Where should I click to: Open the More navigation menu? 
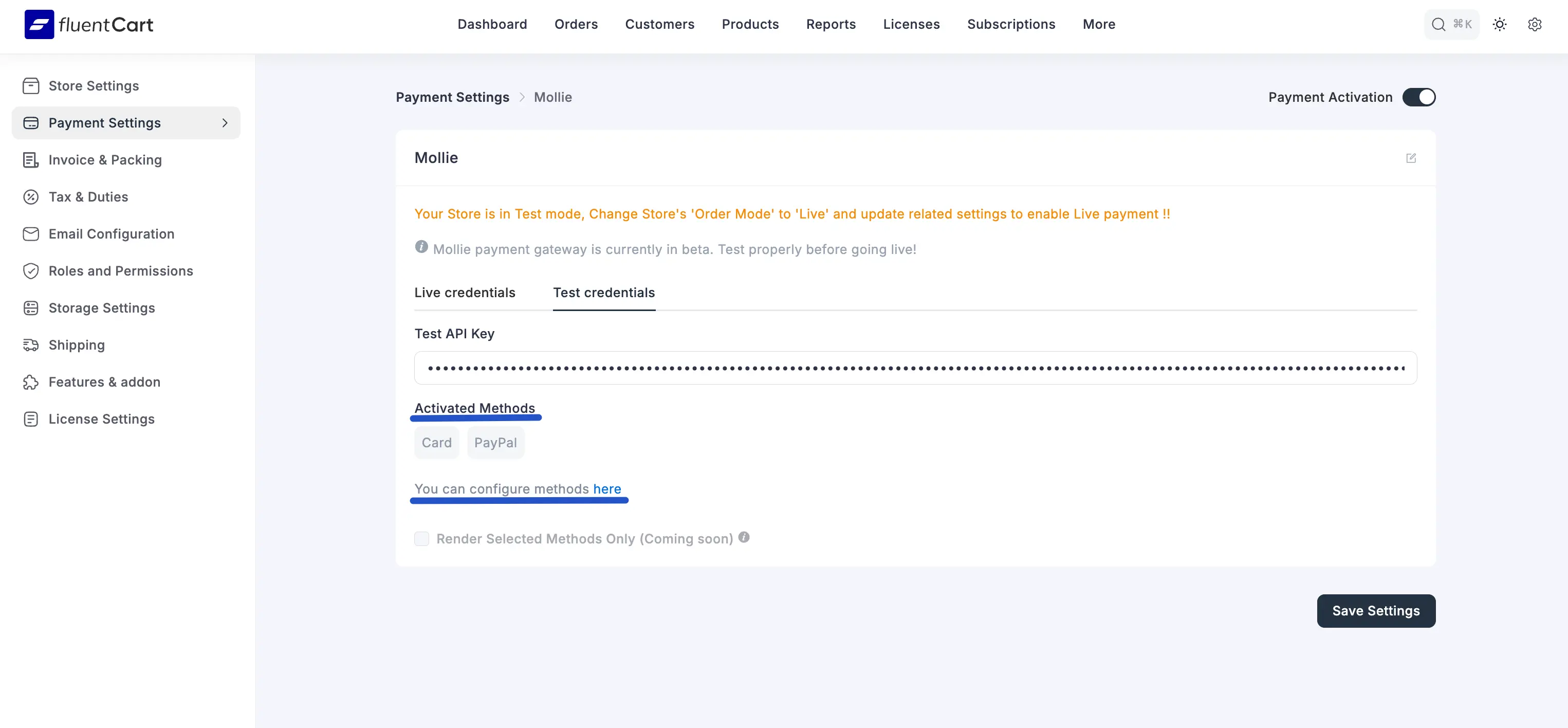pos(1099,24)
